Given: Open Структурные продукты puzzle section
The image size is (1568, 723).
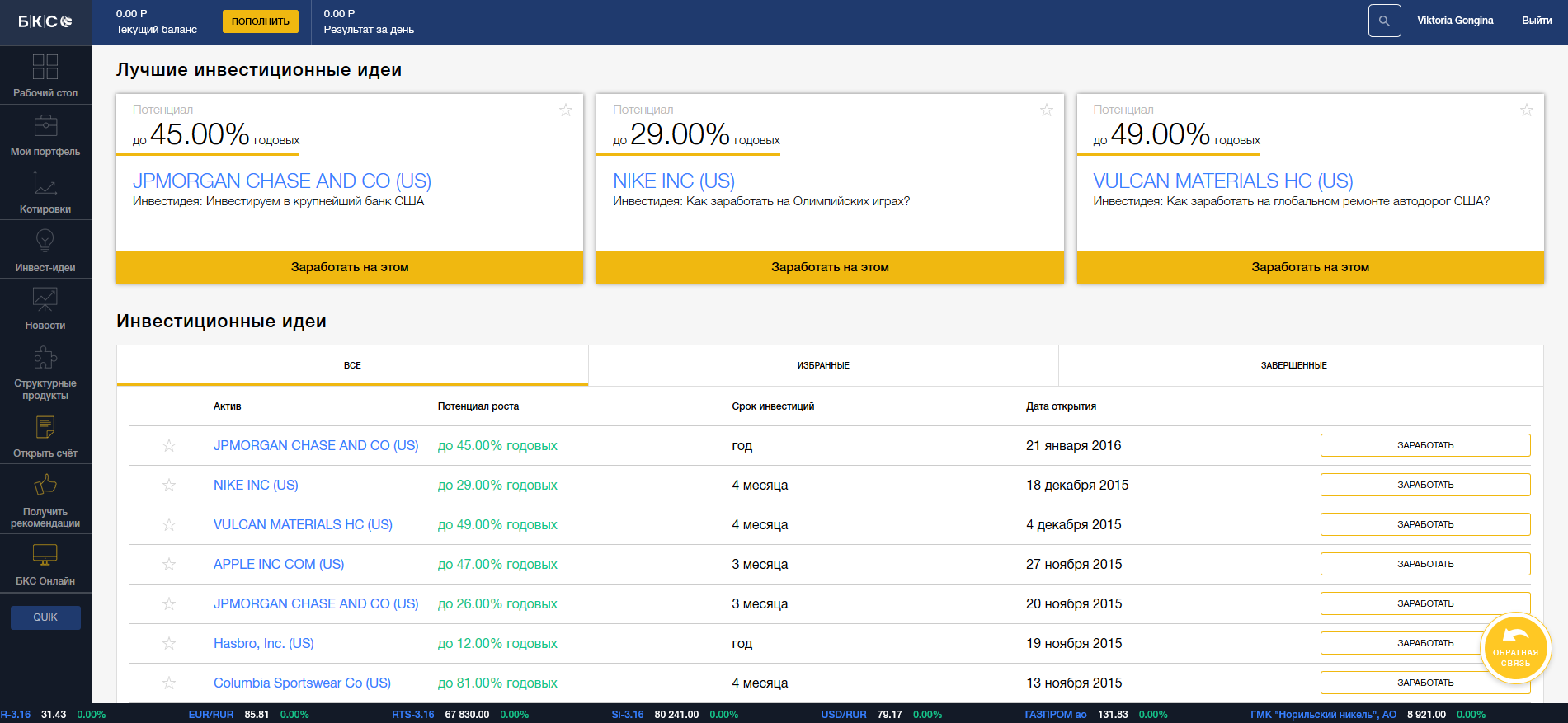Looking at the screenshot, I should click(45, 372).
